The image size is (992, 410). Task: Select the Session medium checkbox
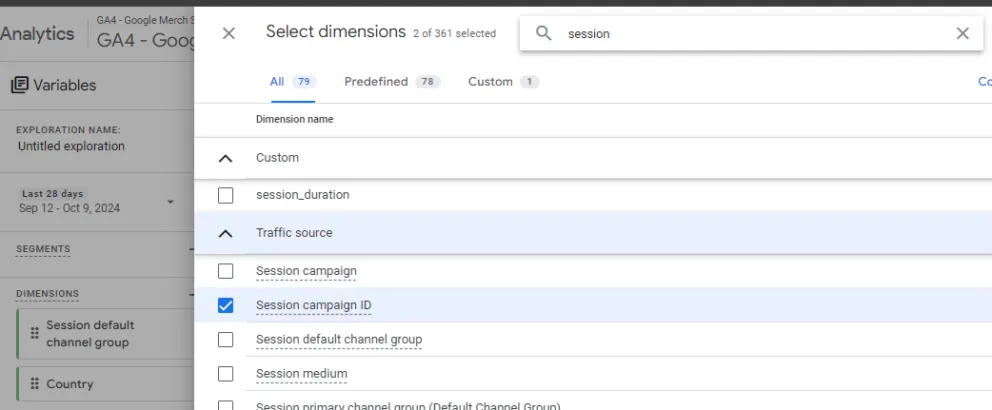[x=226, y=373]
